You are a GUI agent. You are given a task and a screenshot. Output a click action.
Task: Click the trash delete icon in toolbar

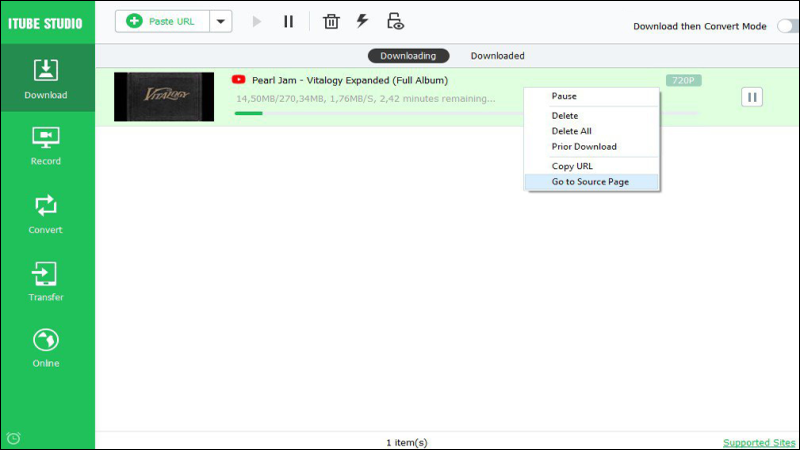tap(331, 21)
